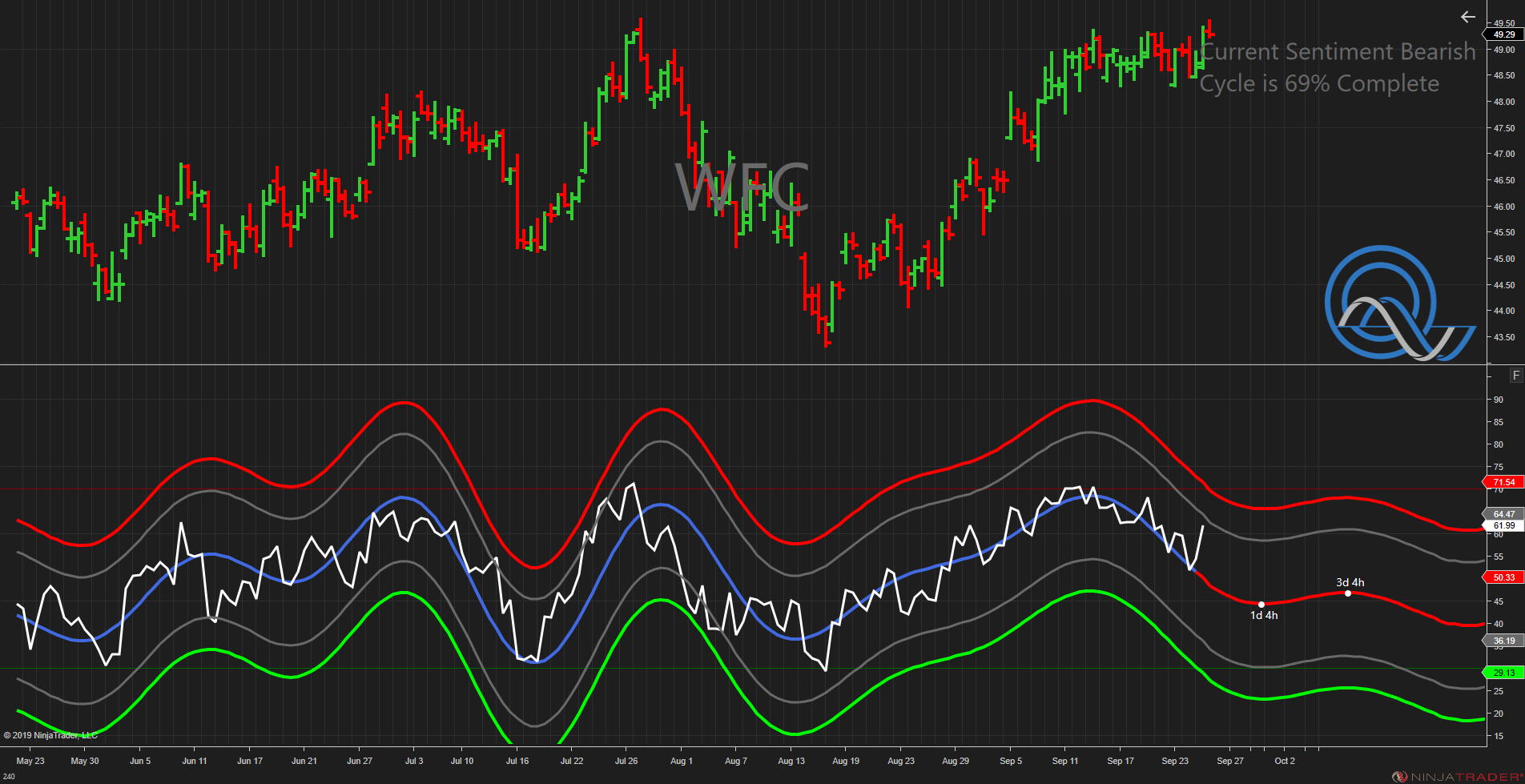The image size is (1525, 784).
Task: Click the Aug 1 date on time axis
Action: 681,761
